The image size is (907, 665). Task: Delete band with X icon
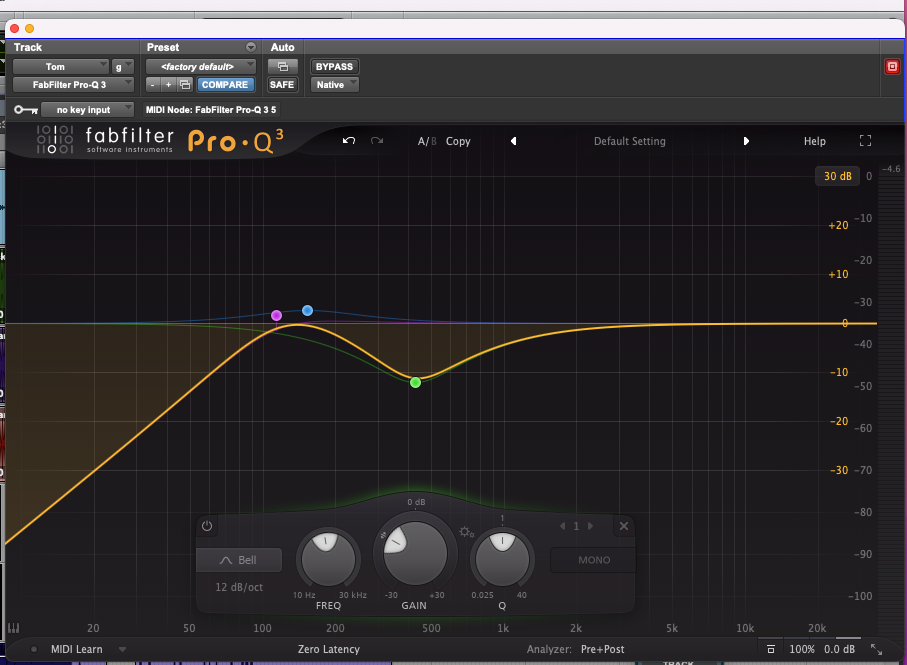[x=624, y=526]
